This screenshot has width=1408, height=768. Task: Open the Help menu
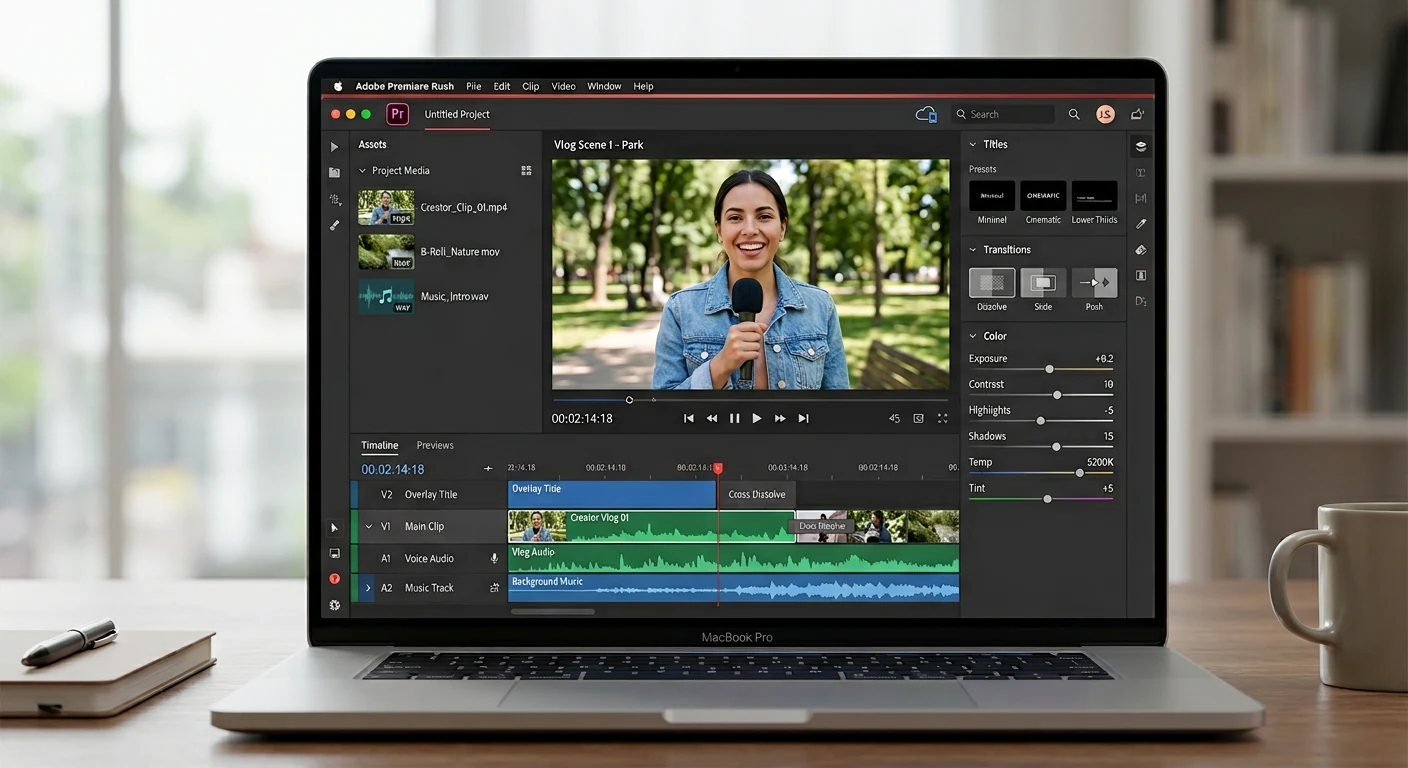[643, 87]
